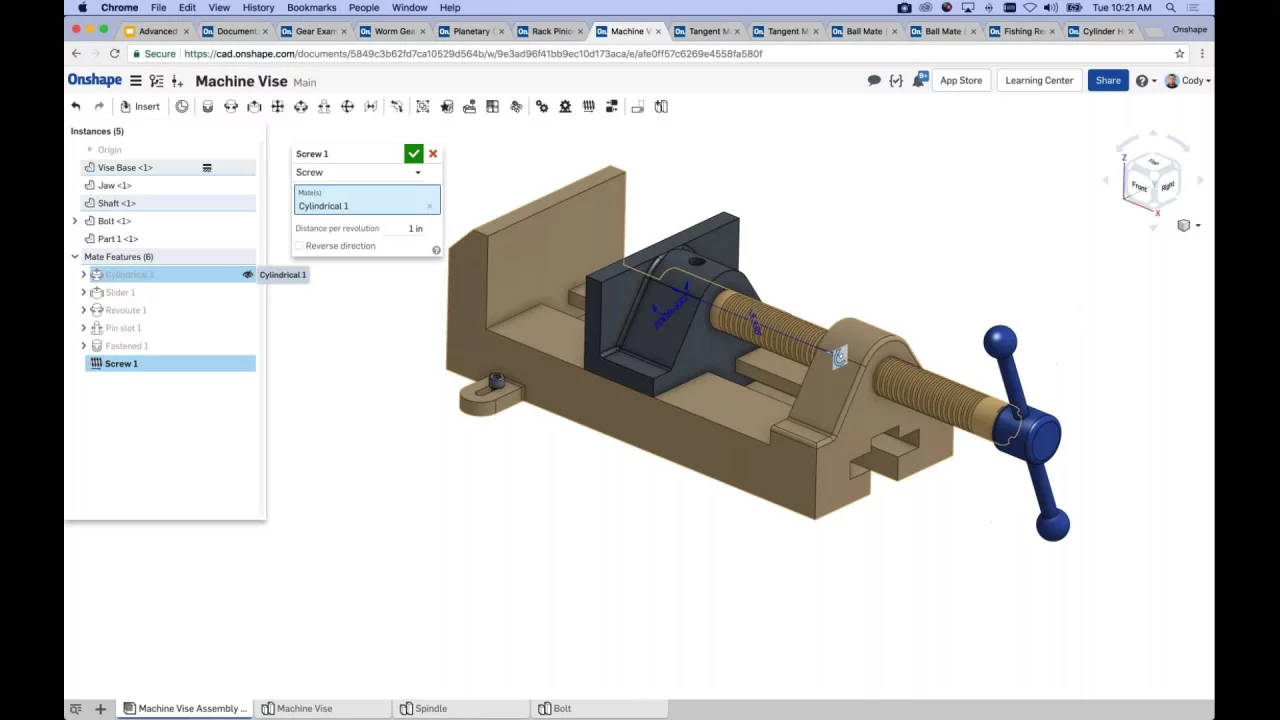Expand the Bolt <1> tree item
The width and height of the screenshot is (1280, 720).
pos(74,221)
